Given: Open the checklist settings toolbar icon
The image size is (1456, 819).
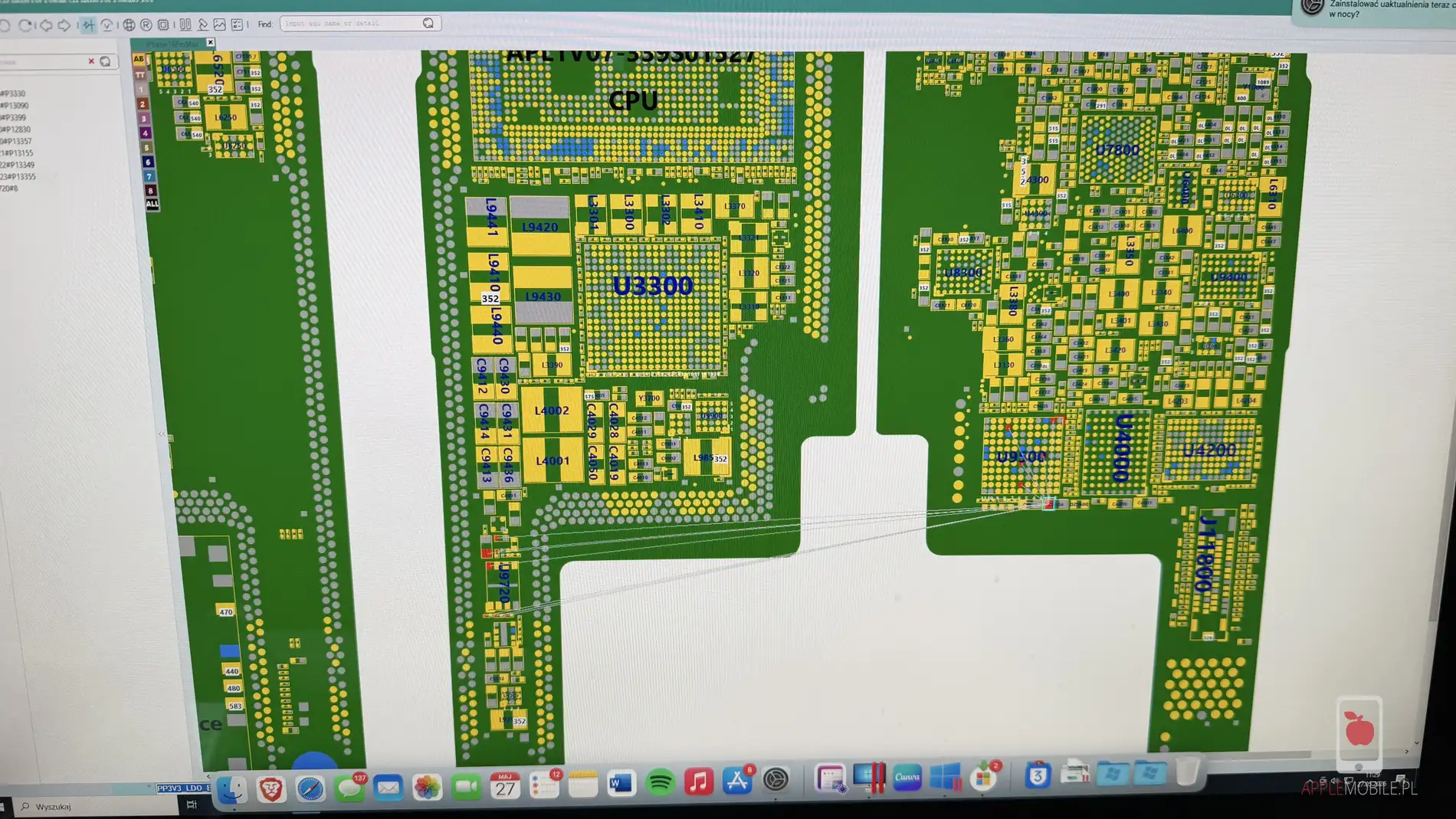Looking at the screenshot, I should pos(238,25).
